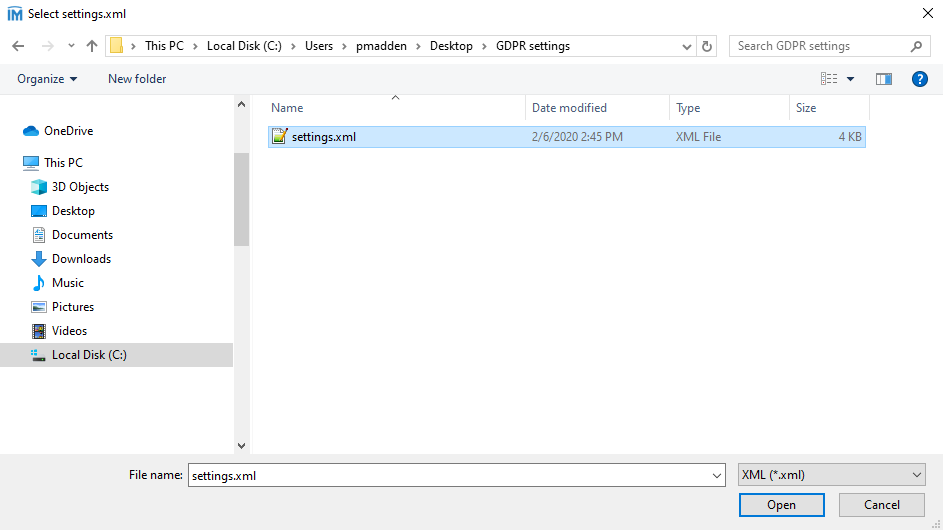The height and width of the screenshot is (530, 943).
Task: Expand the address bar history dropdown
Action: (687, 46)
